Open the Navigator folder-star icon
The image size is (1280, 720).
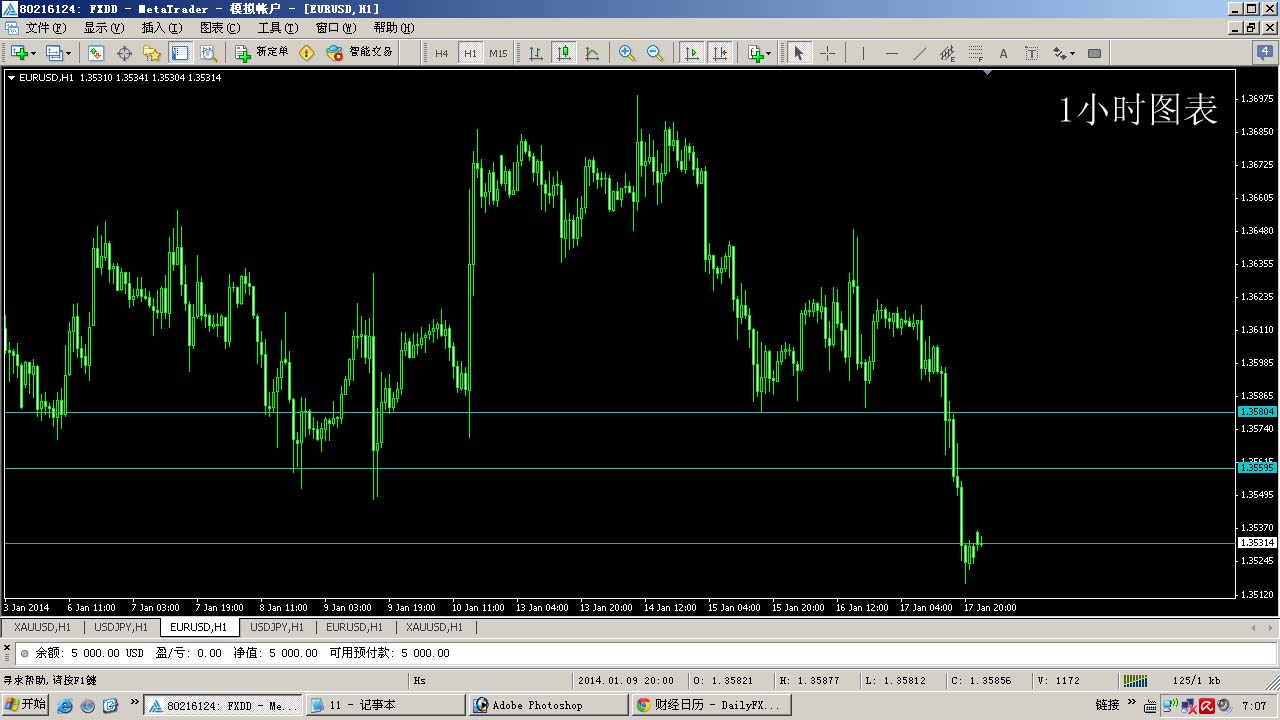point(152,53)
